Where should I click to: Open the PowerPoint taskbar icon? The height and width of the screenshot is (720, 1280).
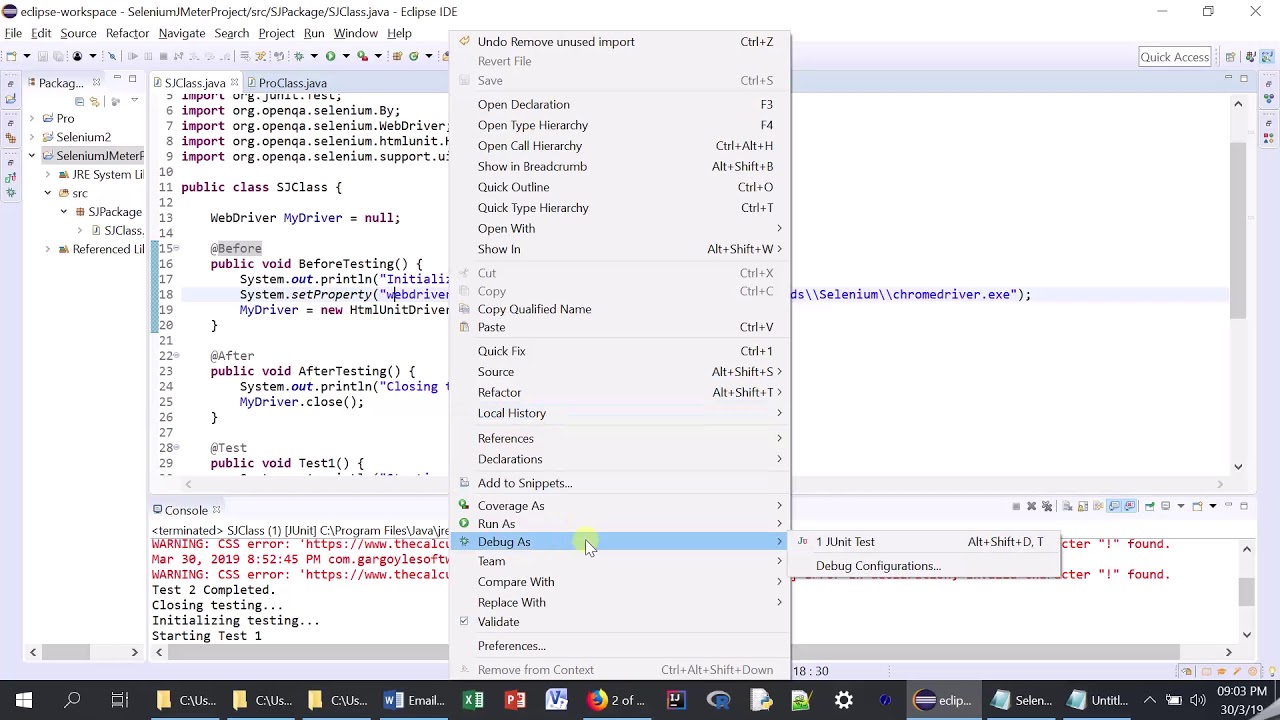(515, 700)
